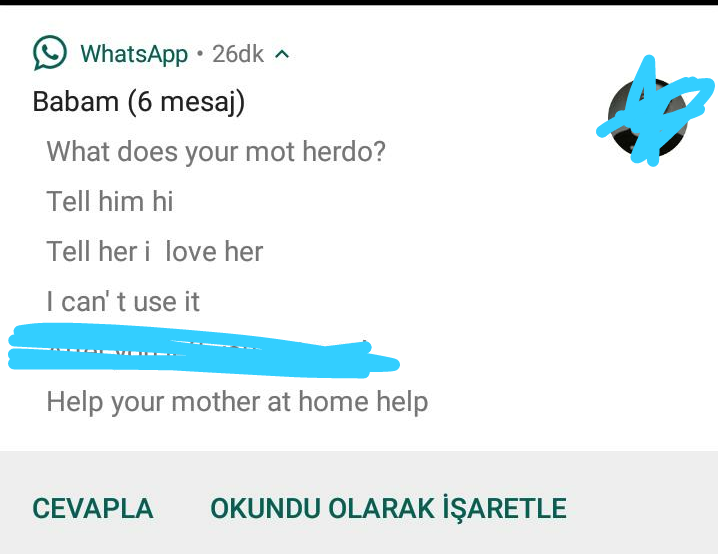Viewport: 718px width, 554px height.
Task: Collapse the notification with the chevron arrow
Action: tap(282, 54)
